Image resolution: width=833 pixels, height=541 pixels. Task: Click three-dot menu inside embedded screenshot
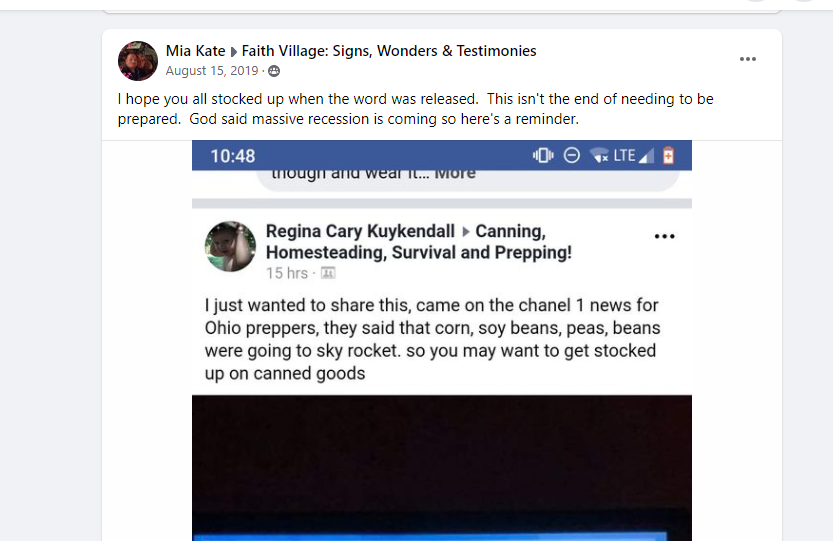point(664,236)
